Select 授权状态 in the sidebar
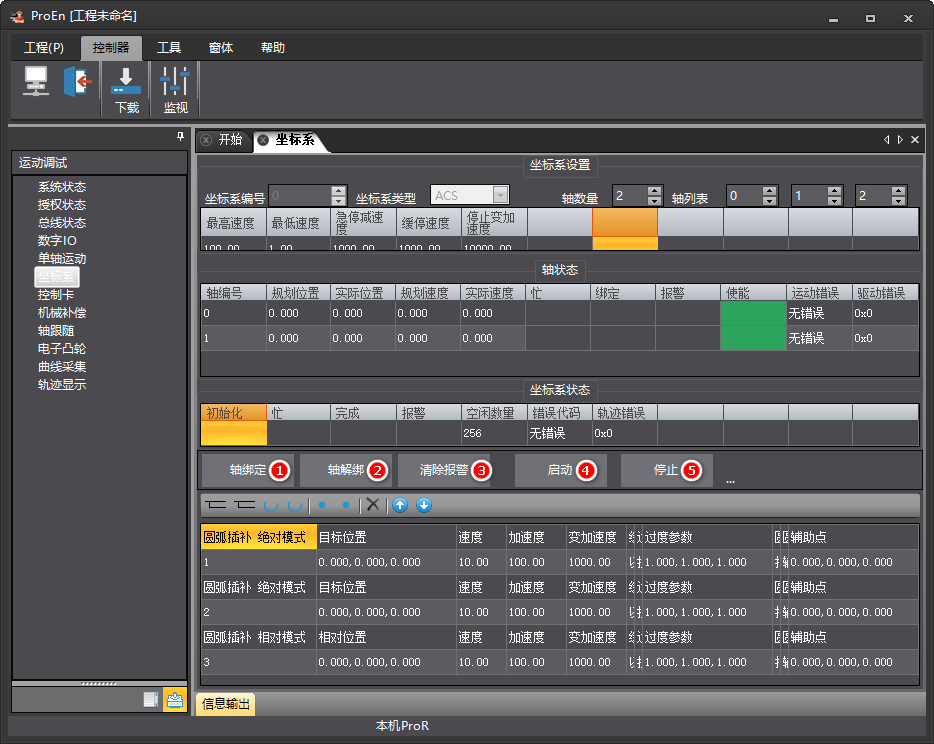This screenshot has width=934, height=744. click(x=61, y=204)
